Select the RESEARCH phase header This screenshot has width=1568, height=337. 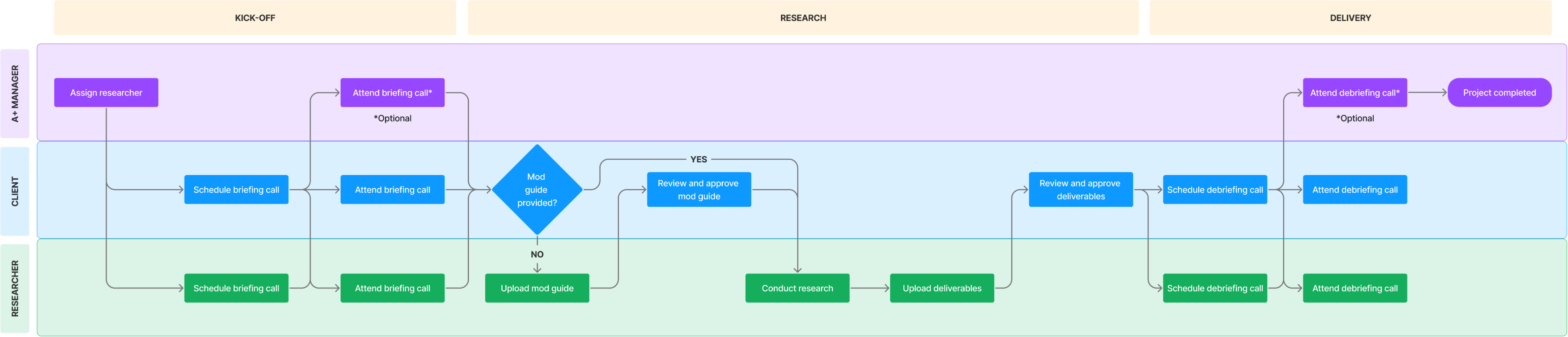pyautogui.click(x=803, y=18)
